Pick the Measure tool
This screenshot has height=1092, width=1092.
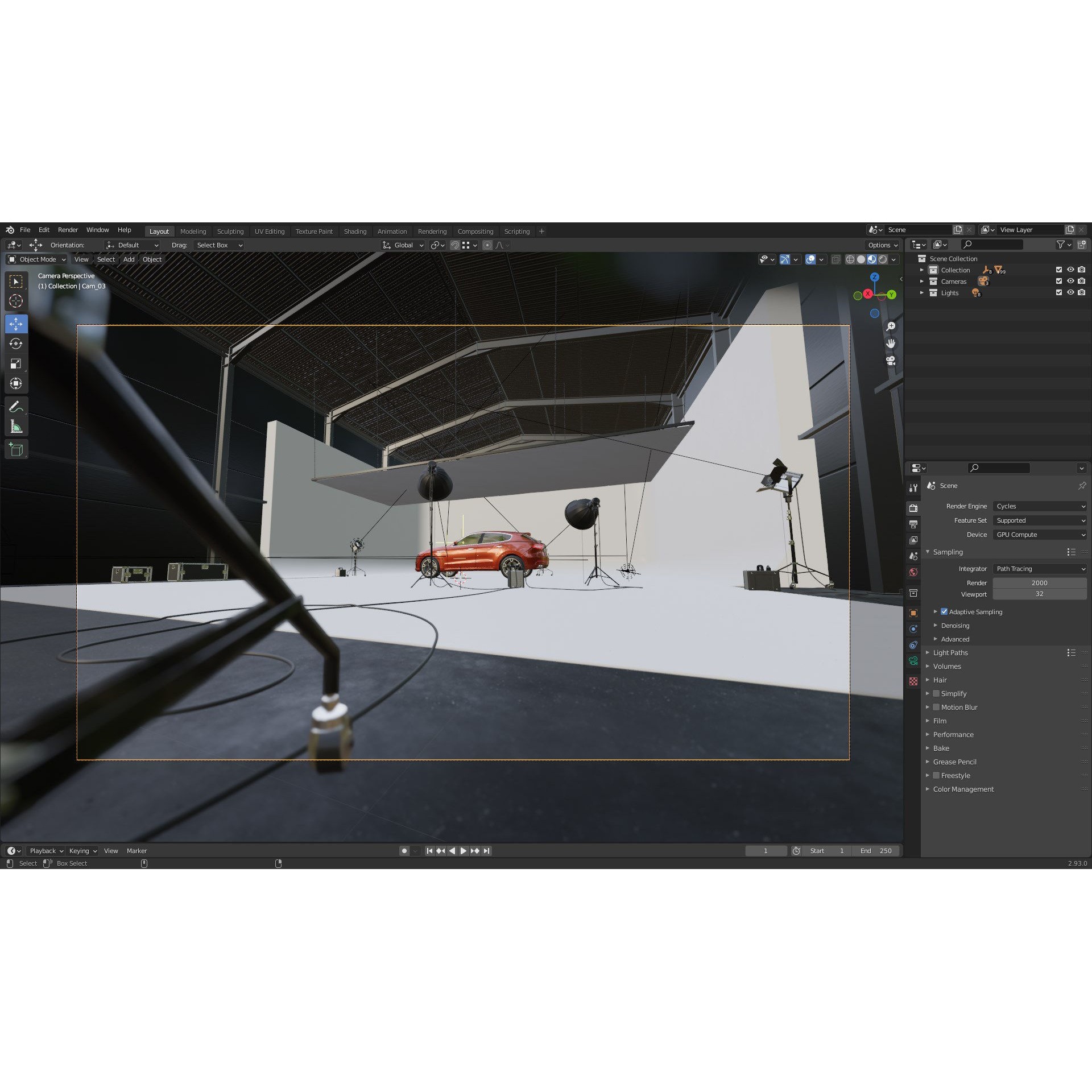click(x=16, y=425)
